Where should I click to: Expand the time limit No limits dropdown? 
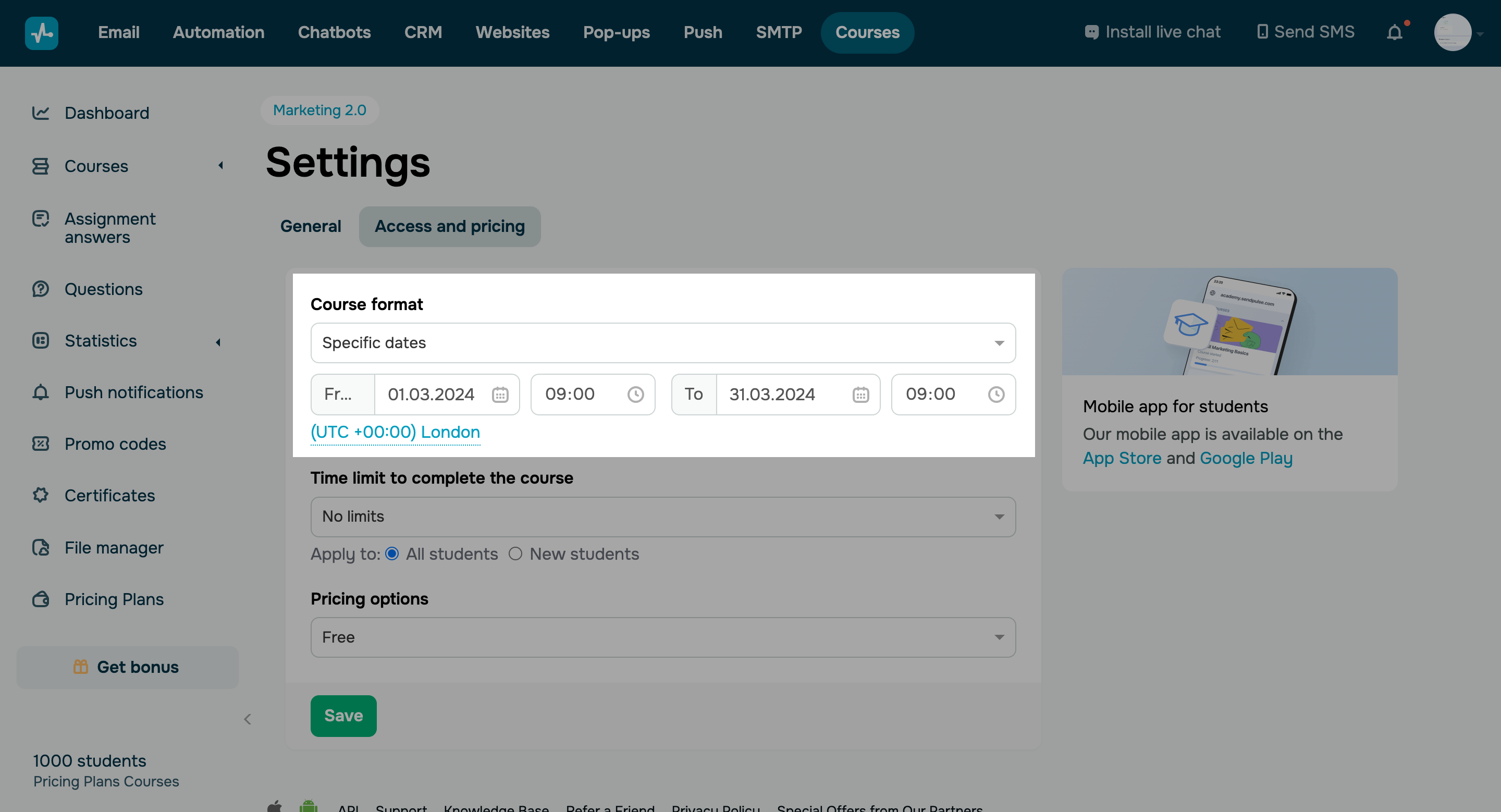[662, 516]
